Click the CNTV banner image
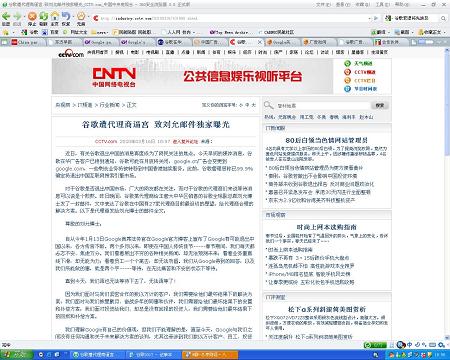The image size is (450, 360). tap(192, 76)
